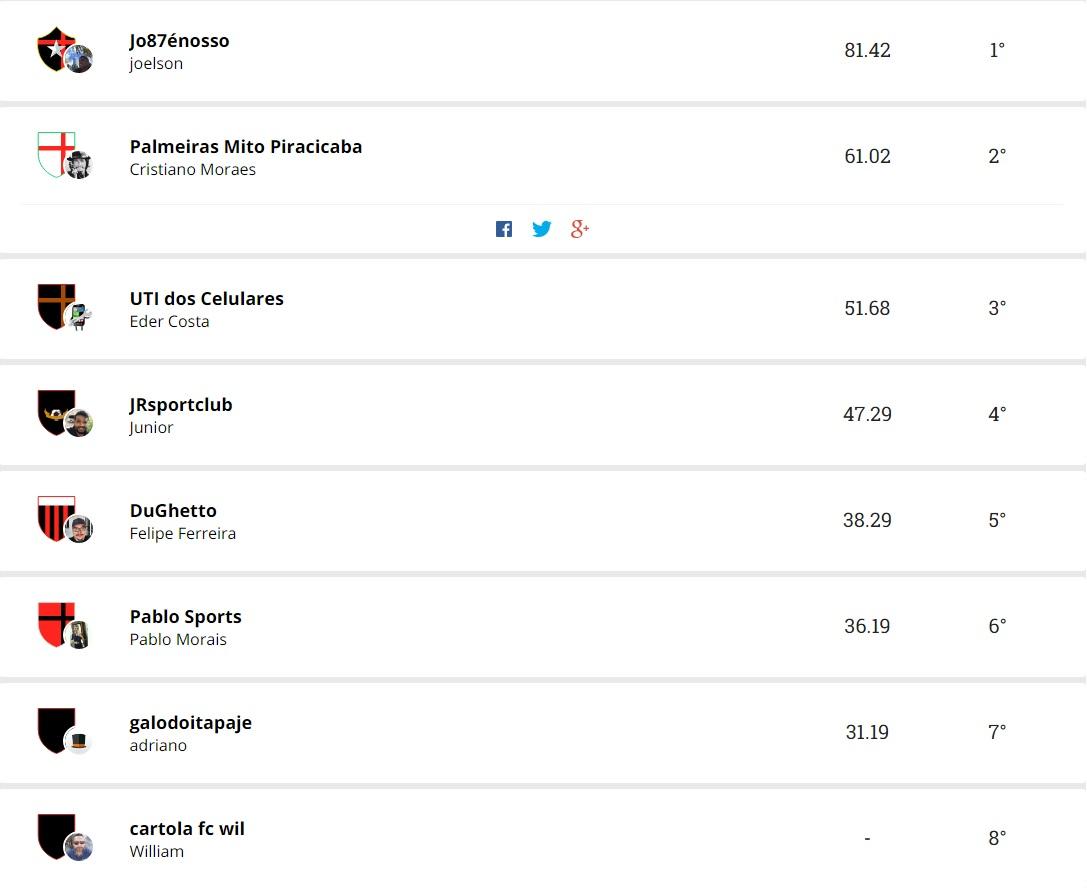This screenshot has width=1087, height=888.
Task: Select the UTI dos Celulares team name
Action: click(207, 299)
